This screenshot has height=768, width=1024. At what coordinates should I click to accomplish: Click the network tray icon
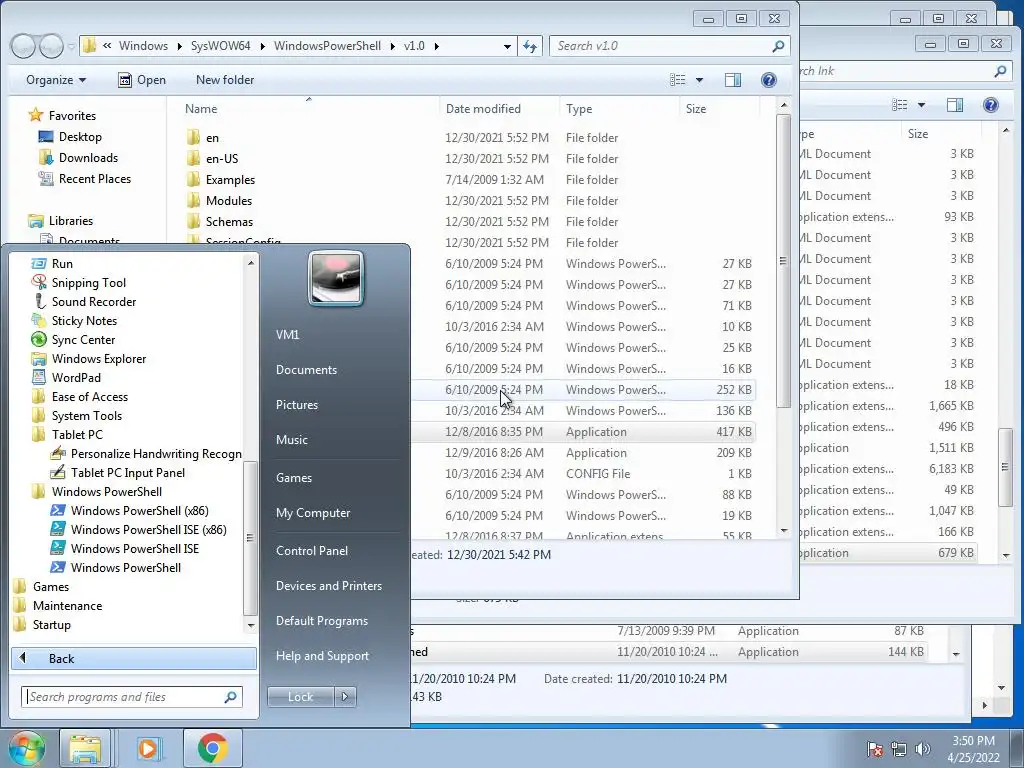(x=899, y=749)
